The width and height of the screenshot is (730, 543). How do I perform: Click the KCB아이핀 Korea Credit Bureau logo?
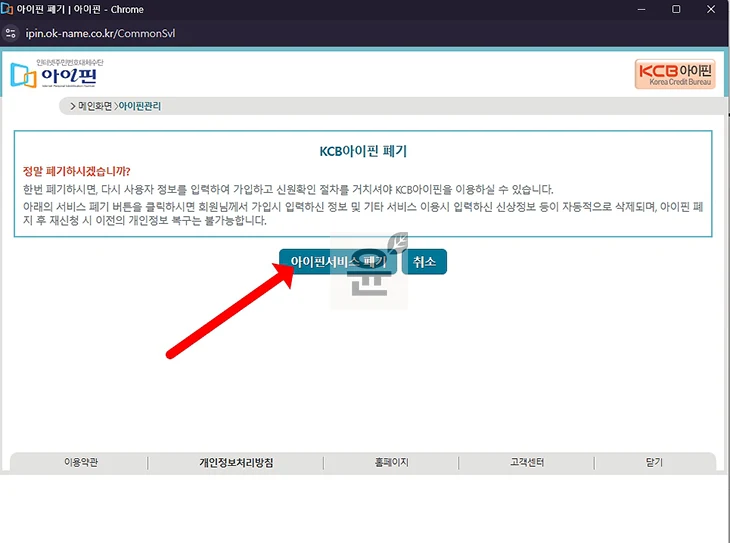tap(674, 74)
